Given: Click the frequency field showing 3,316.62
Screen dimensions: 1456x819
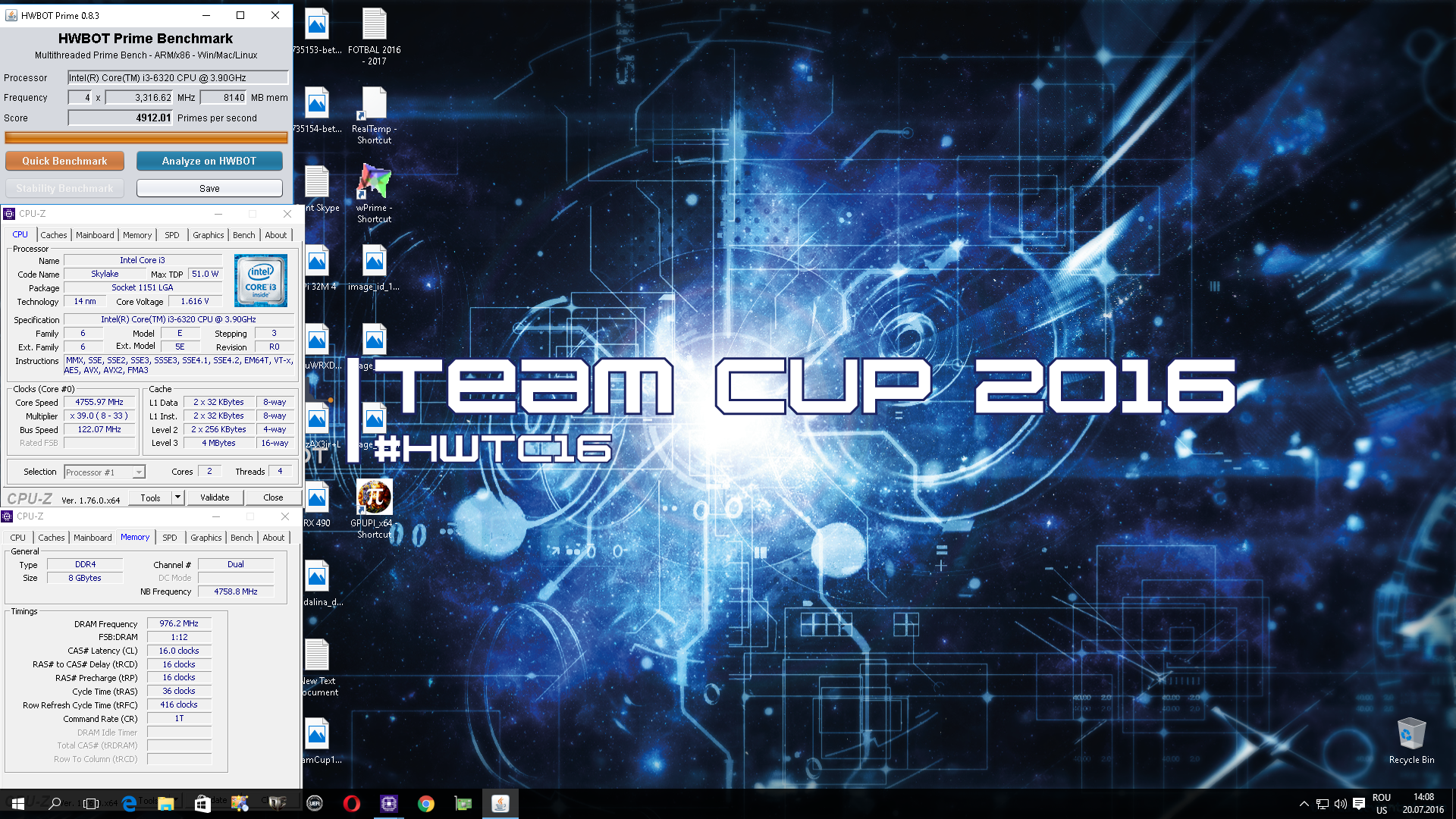Looking at the screenshot, I should (x=140, y=97).
